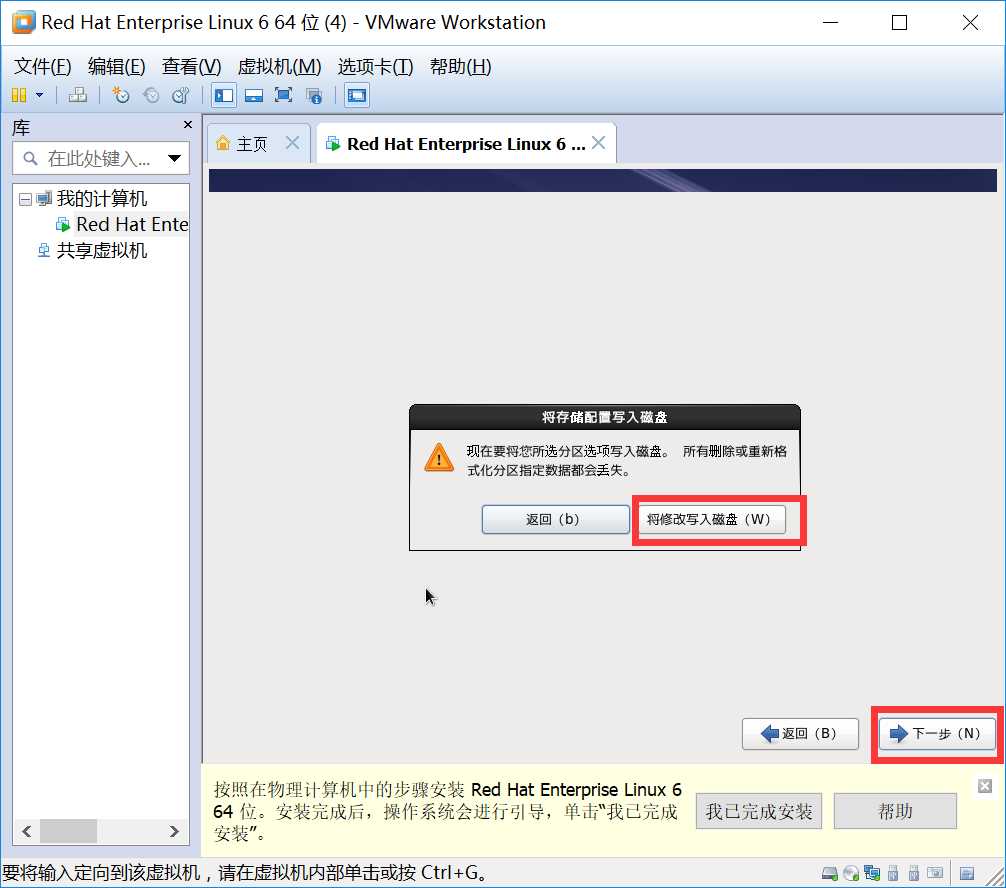The width and height of the screenshot is (1006, 888).
Task: Click the revert to snapshot icon
Action: [151, 96]
